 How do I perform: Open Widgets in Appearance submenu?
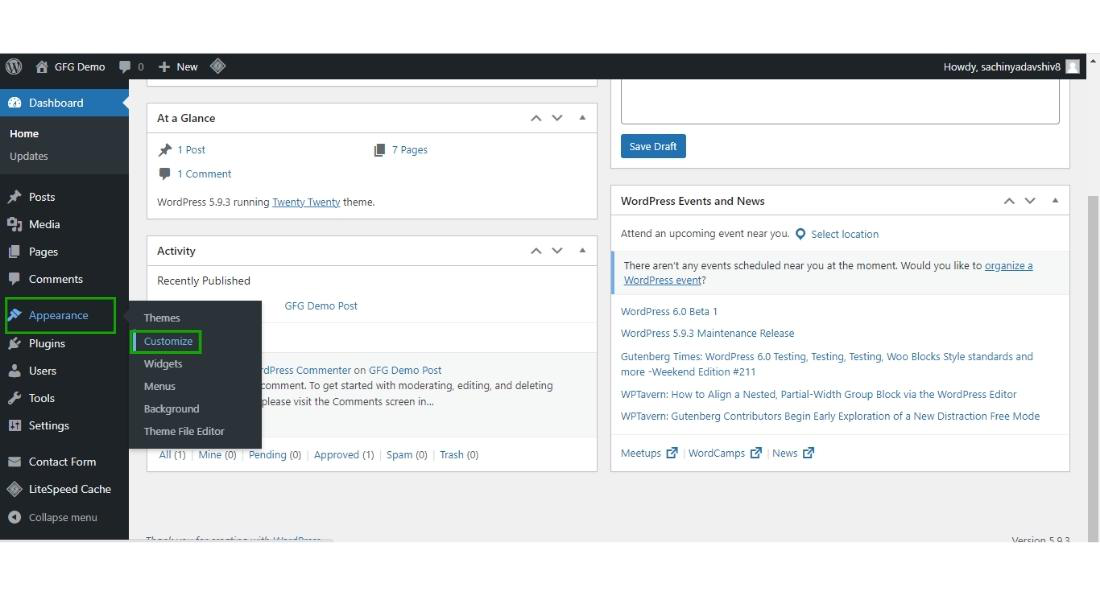pyautogui.click(x=163, y=364)
